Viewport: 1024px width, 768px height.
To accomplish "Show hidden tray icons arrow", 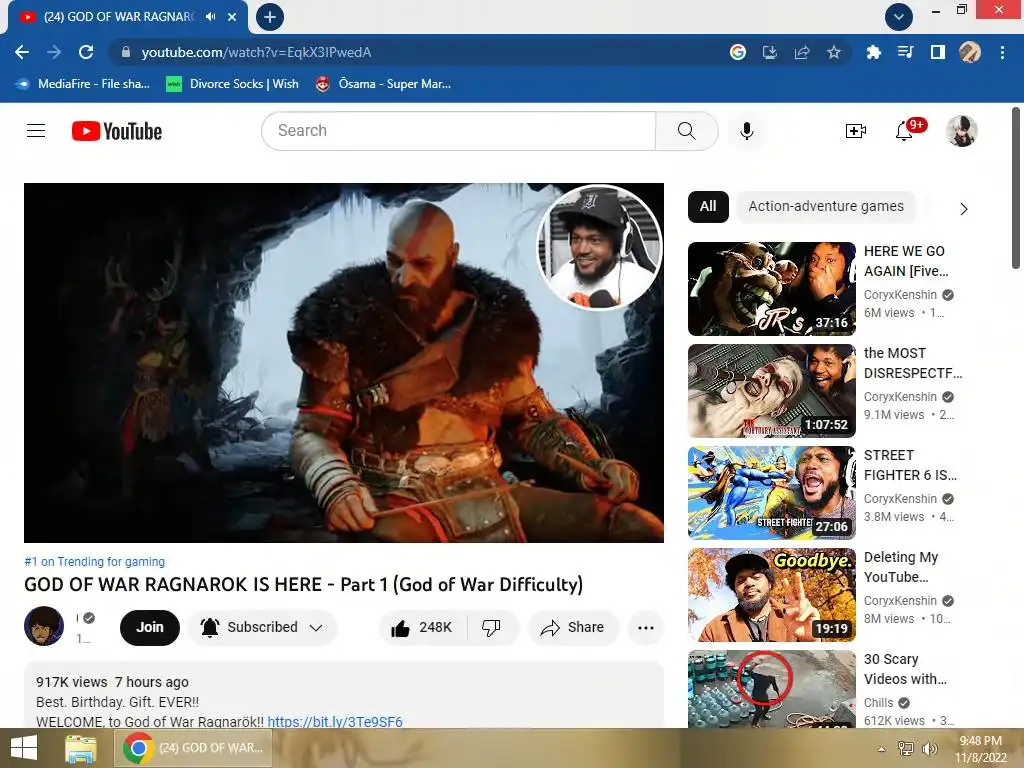I will (x=882, y=749).
